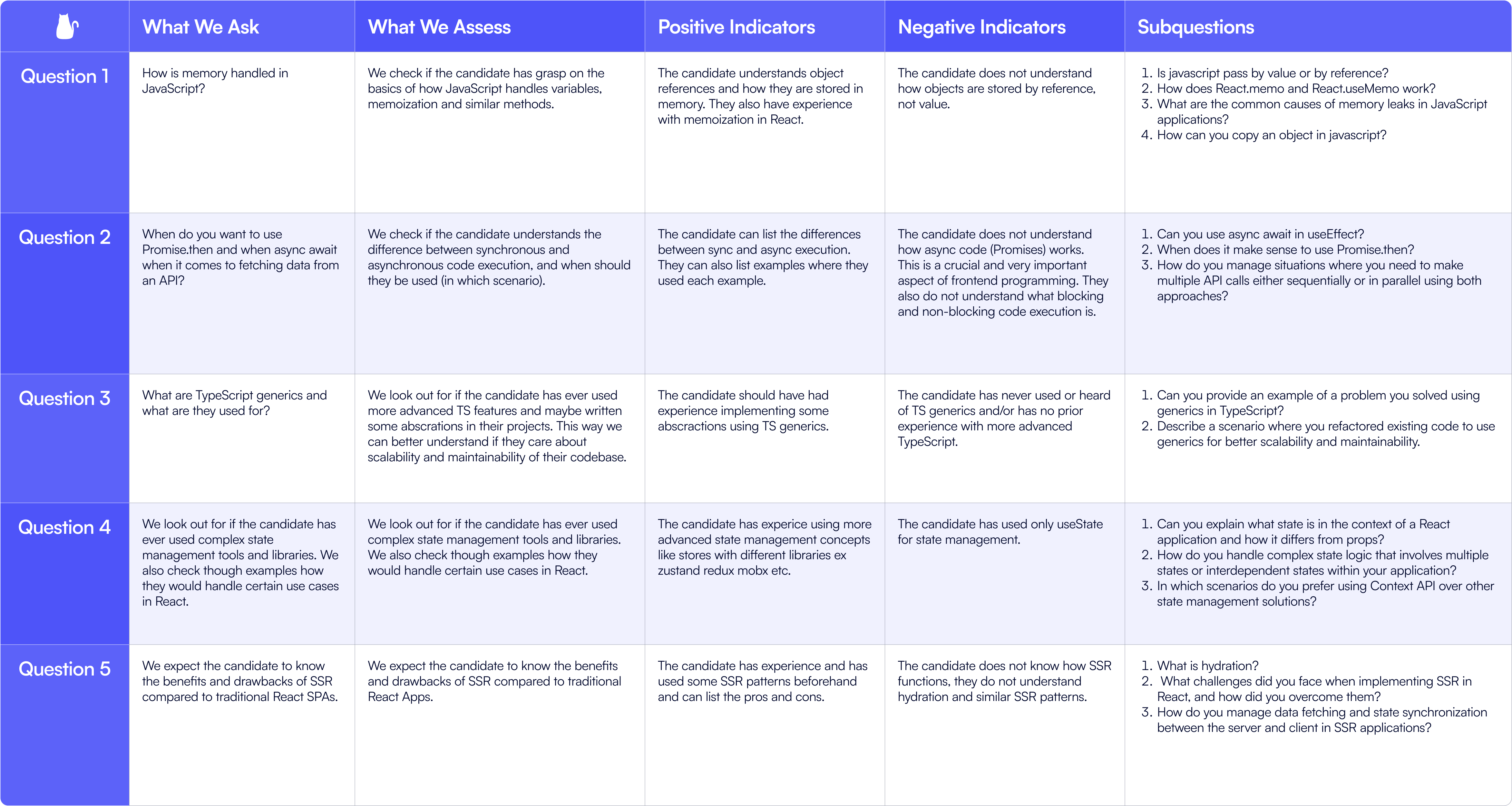The width and height of the screenshot is (1512, 806).
Task: Click the "Positive Indicators" column header
Action: [x=736, y=27]
